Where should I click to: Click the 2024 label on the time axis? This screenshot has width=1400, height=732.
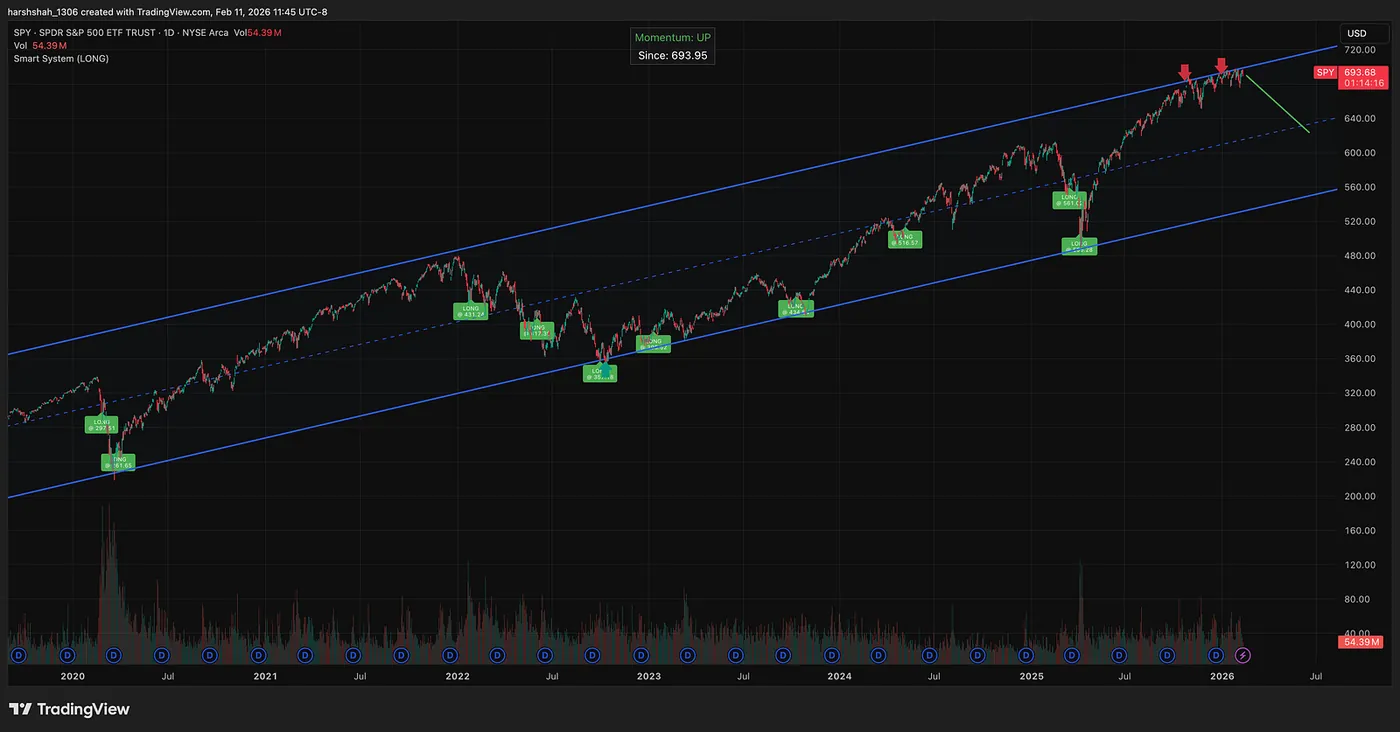pyautogui.click(x=839, y=677)
